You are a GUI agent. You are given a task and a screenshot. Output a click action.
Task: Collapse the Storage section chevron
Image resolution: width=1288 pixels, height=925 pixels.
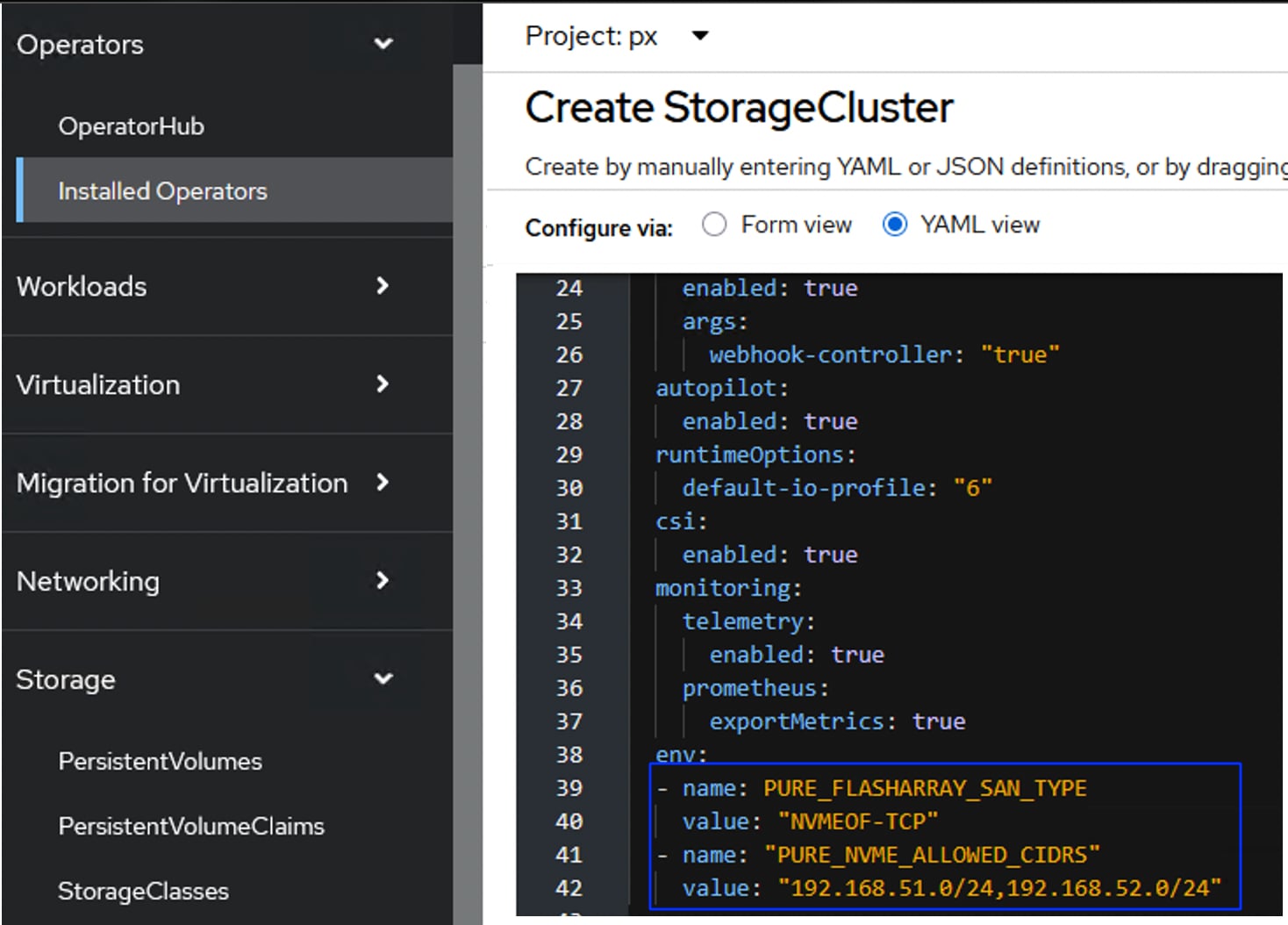[383, 679]
